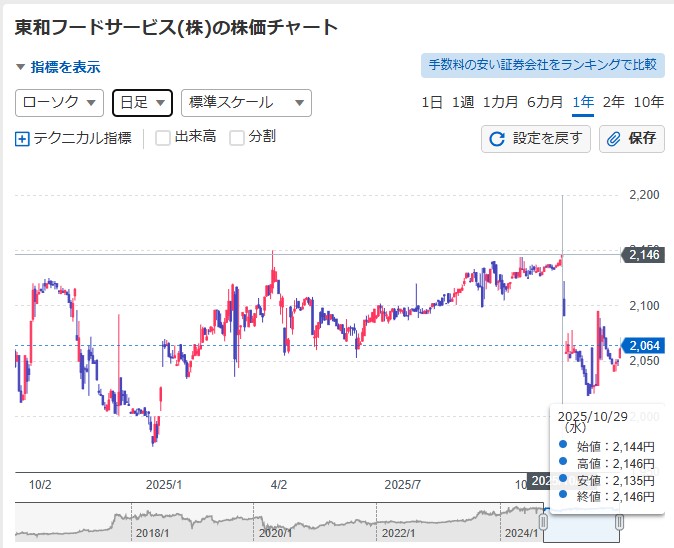
Task: Click the refresh icon in 設定を戻す
Action: point(497,139)
